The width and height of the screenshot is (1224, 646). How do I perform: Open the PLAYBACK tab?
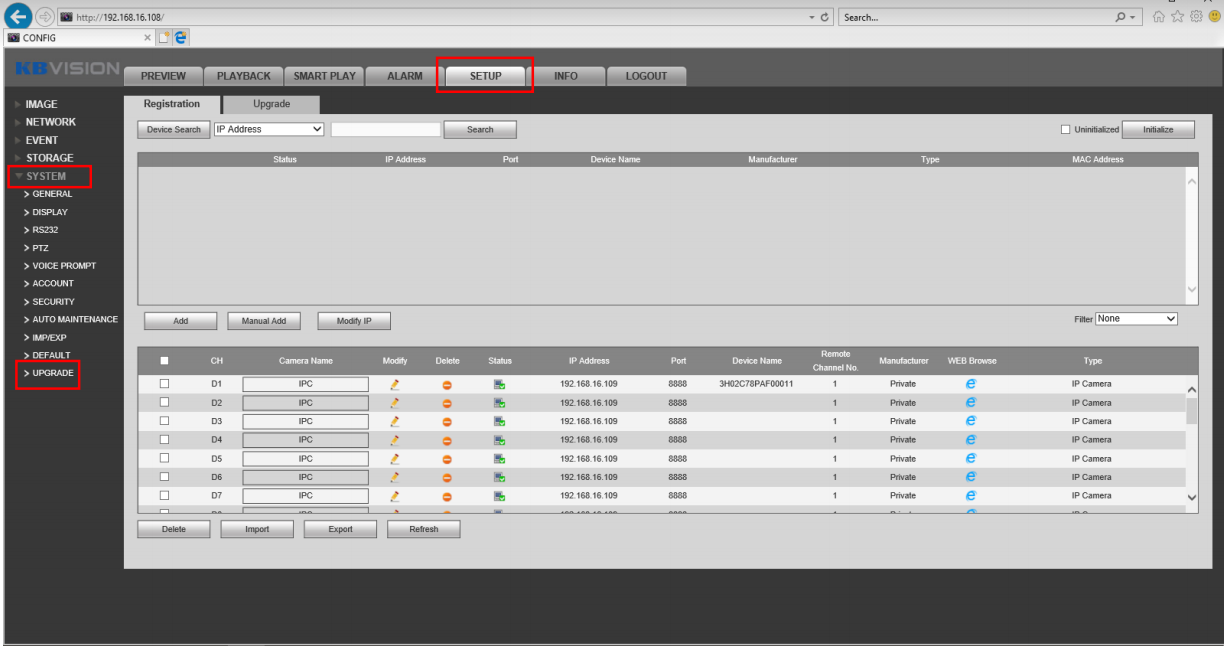point(243,76)
